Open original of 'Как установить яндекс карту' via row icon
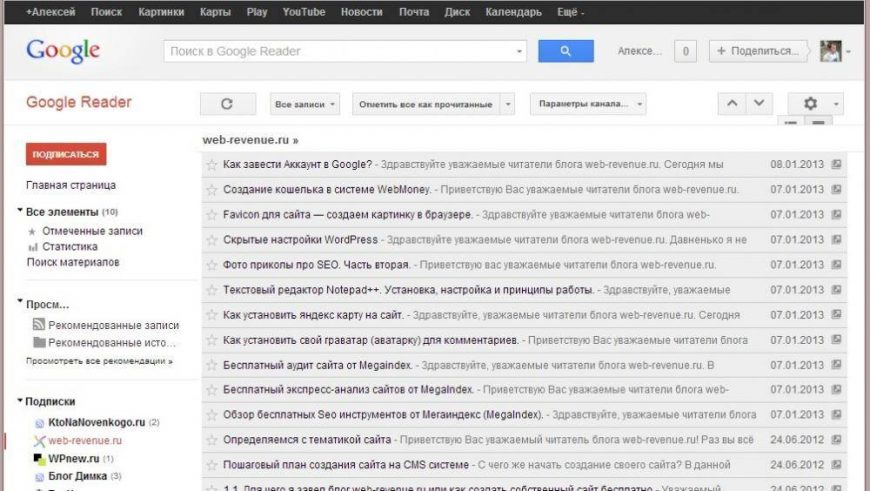 pyautogui.click(x=836, y=315)
